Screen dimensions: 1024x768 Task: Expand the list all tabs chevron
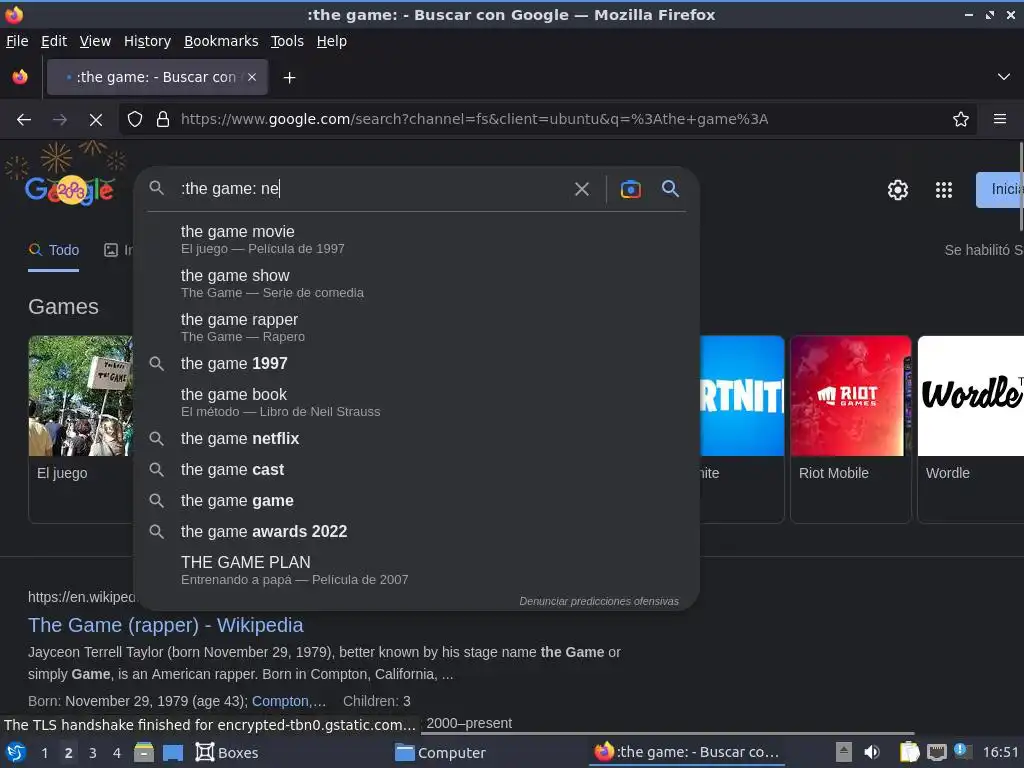[x=1004, y=77]
